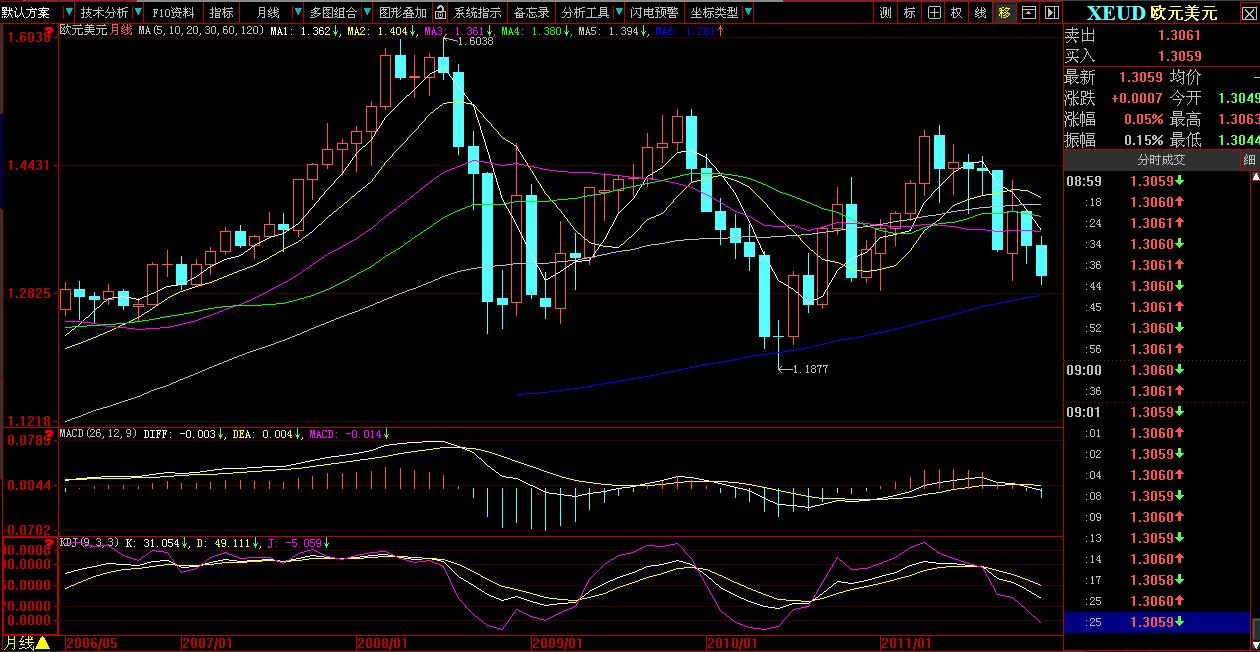Expand the 月线 period selector at bottom-left

(x=43, y=642)
